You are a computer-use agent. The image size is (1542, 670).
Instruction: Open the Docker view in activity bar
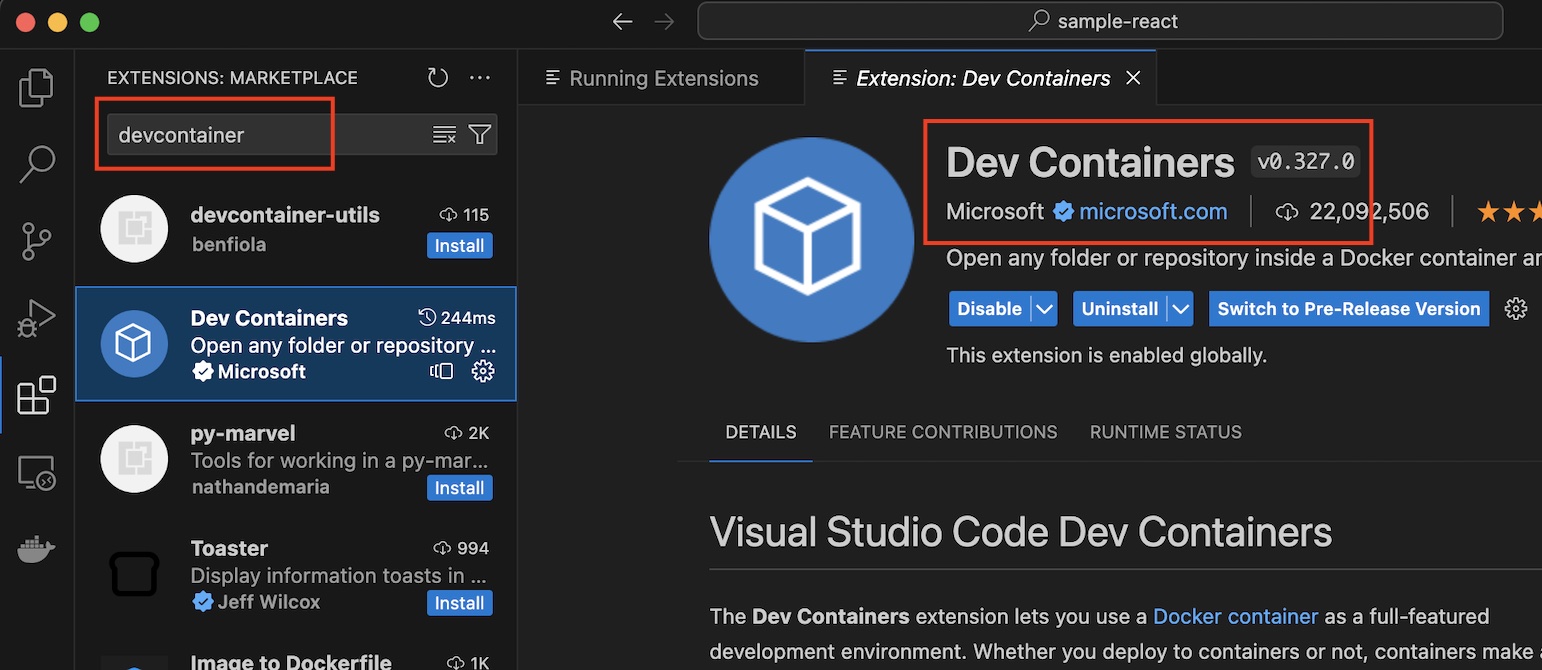[x=36, y=549]
